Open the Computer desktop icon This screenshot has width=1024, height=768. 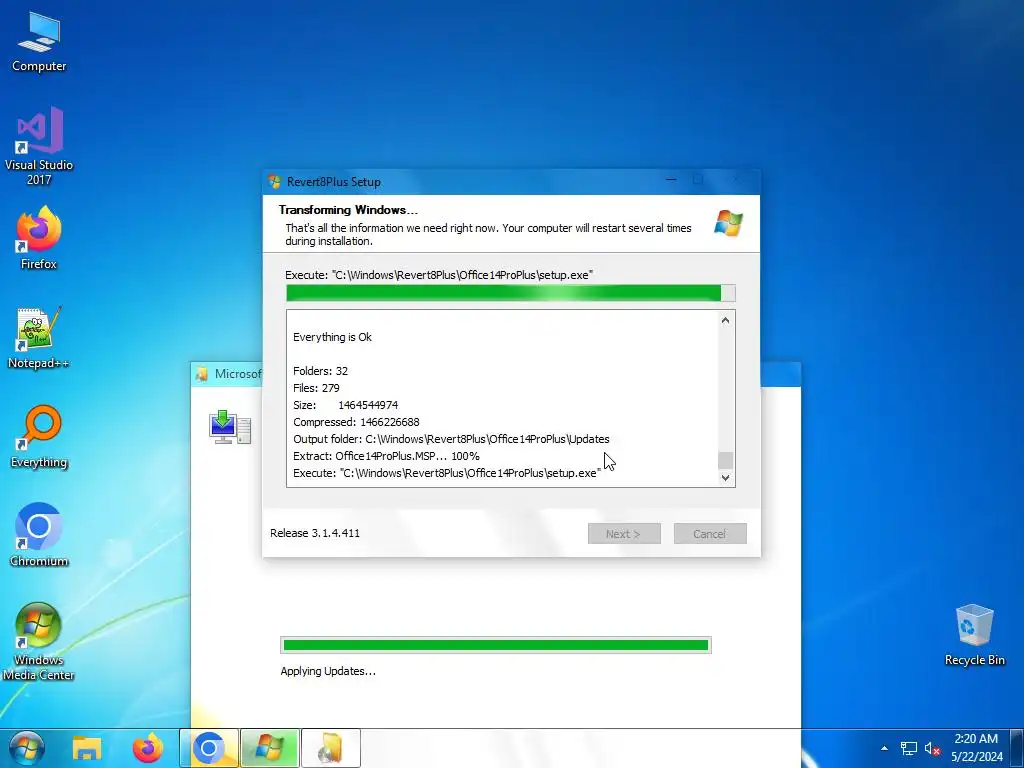(39, 42)
